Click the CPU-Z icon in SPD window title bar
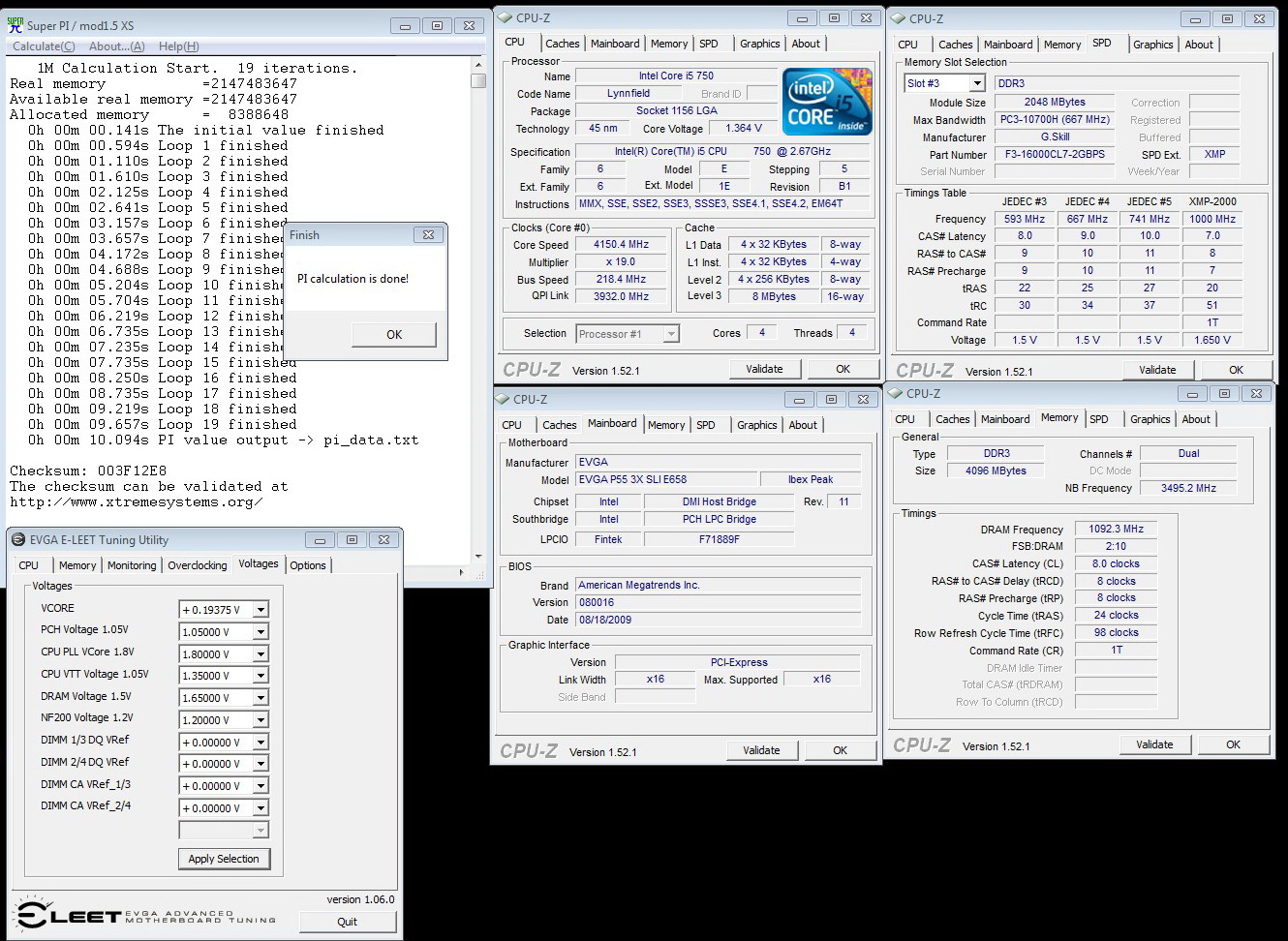 click(x=897, y=18)
